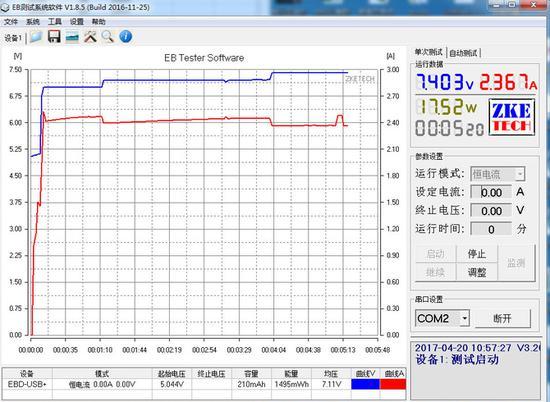This screenshot has height=402, width=550.
Task: Click the 00:05:20 elapsed time readout
Action: pos(450,128)
